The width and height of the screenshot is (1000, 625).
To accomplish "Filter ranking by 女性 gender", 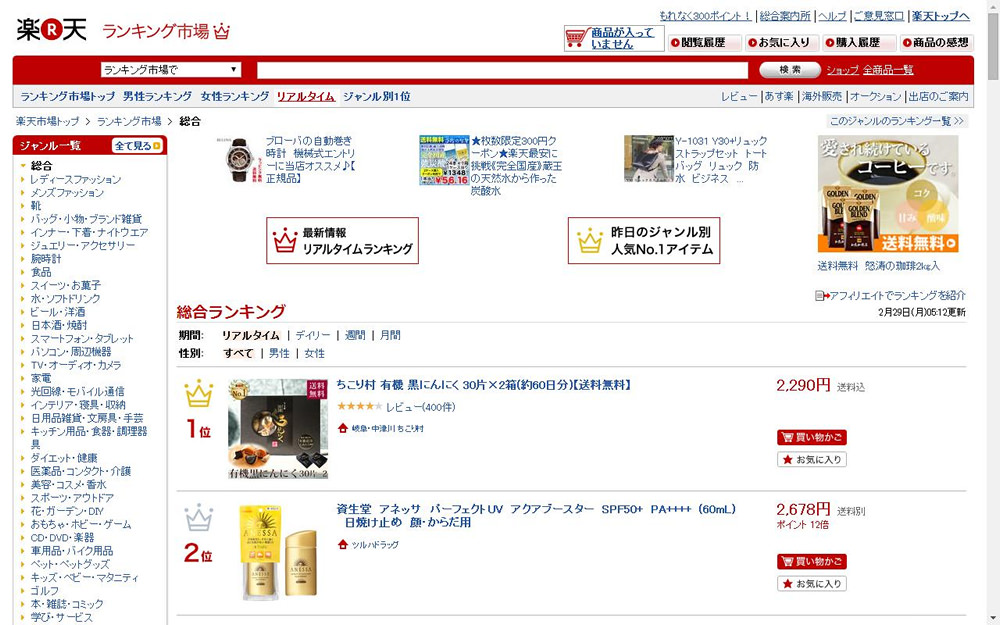I will click(314, 353).
